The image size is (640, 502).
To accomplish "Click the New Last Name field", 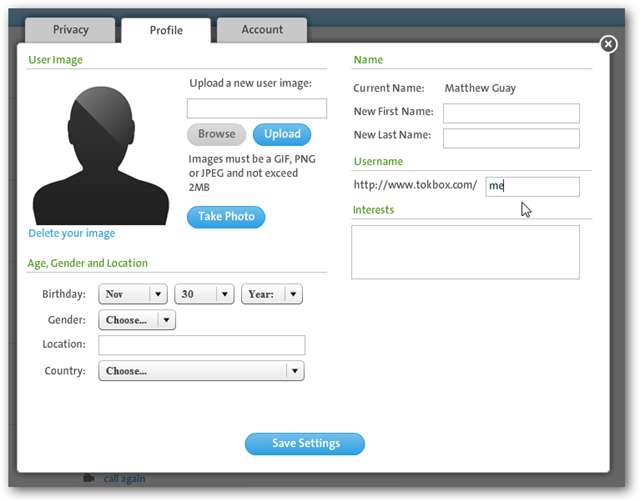I will [511, 138].
